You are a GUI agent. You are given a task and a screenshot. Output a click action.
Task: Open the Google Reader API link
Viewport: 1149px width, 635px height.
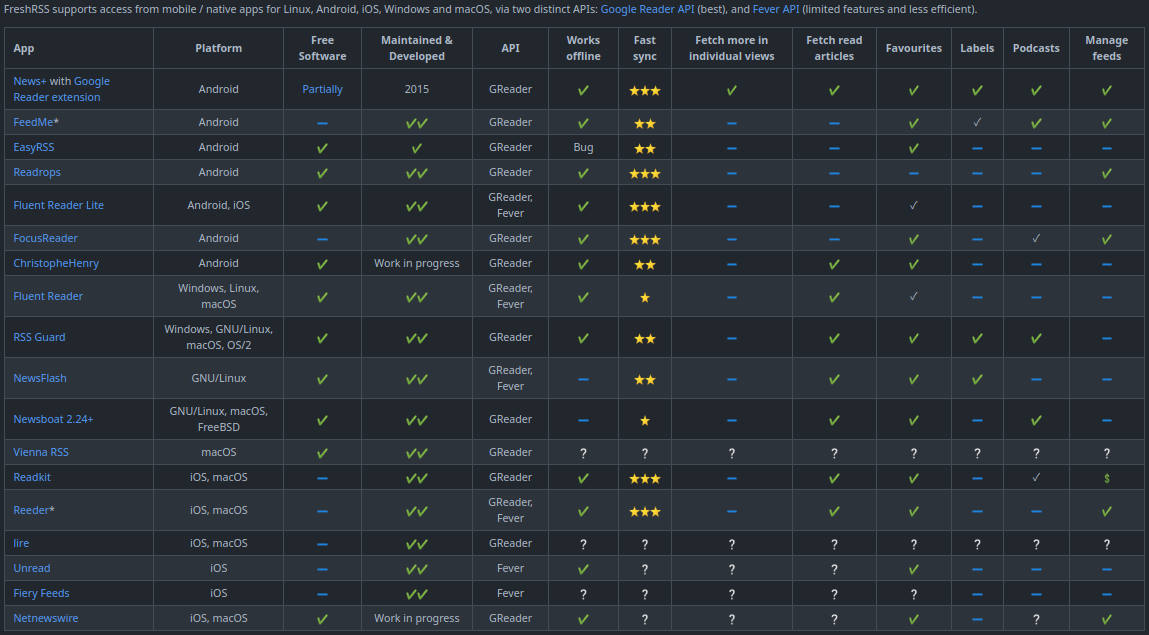coord(647,10)
